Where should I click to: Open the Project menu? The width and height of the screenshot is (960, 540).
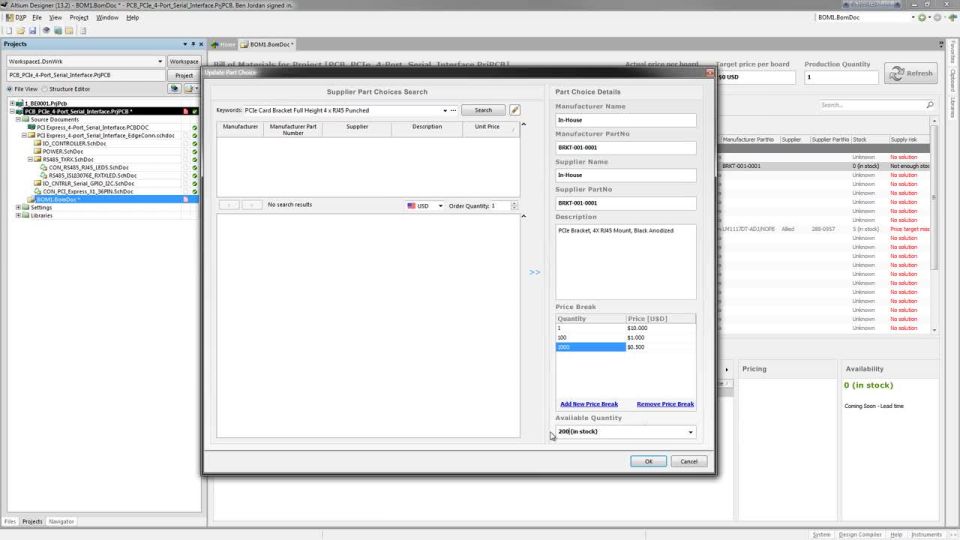click(x=79, y=18)
